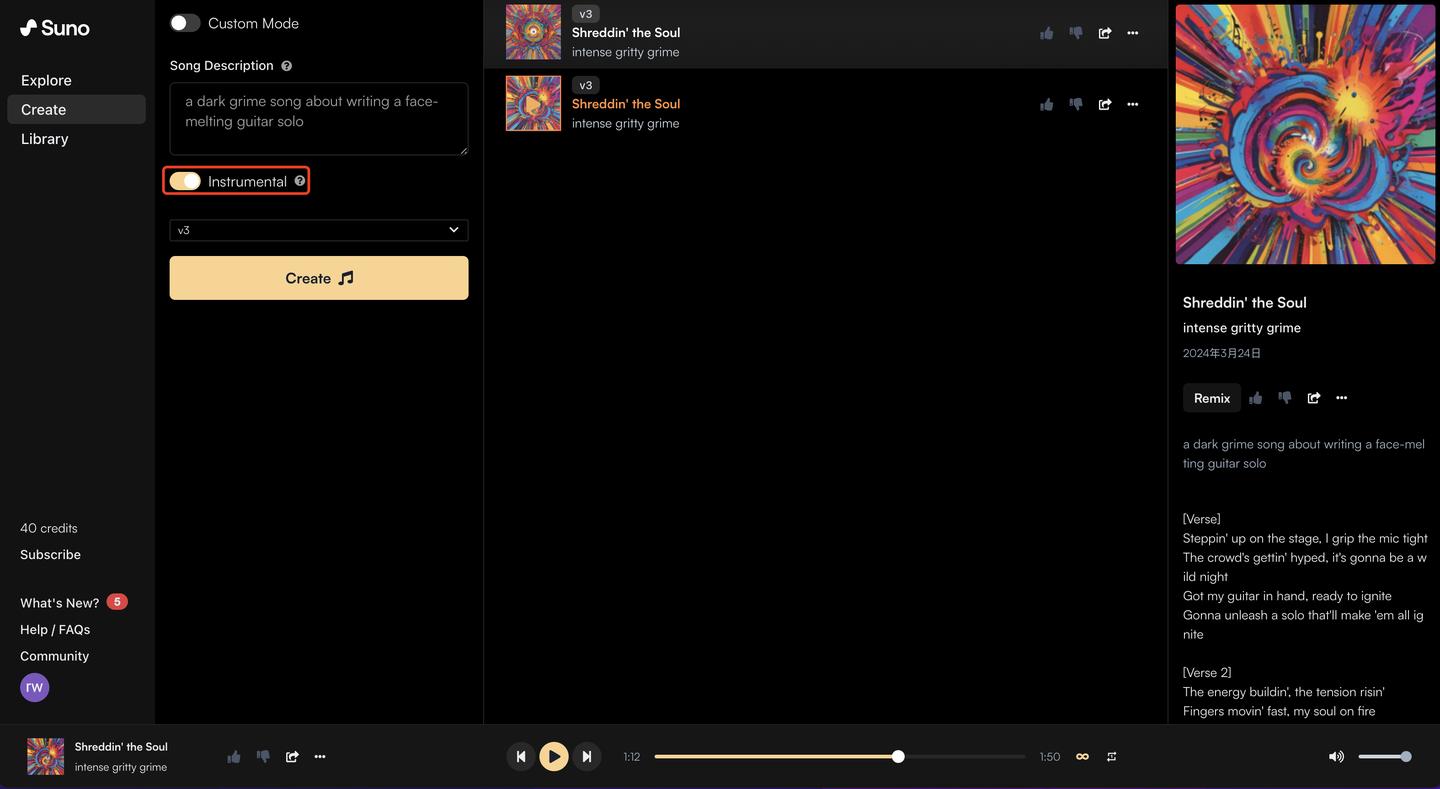Open help tooltip beside Instrumental
The image size is (1440, 789).
pos(300,181)
